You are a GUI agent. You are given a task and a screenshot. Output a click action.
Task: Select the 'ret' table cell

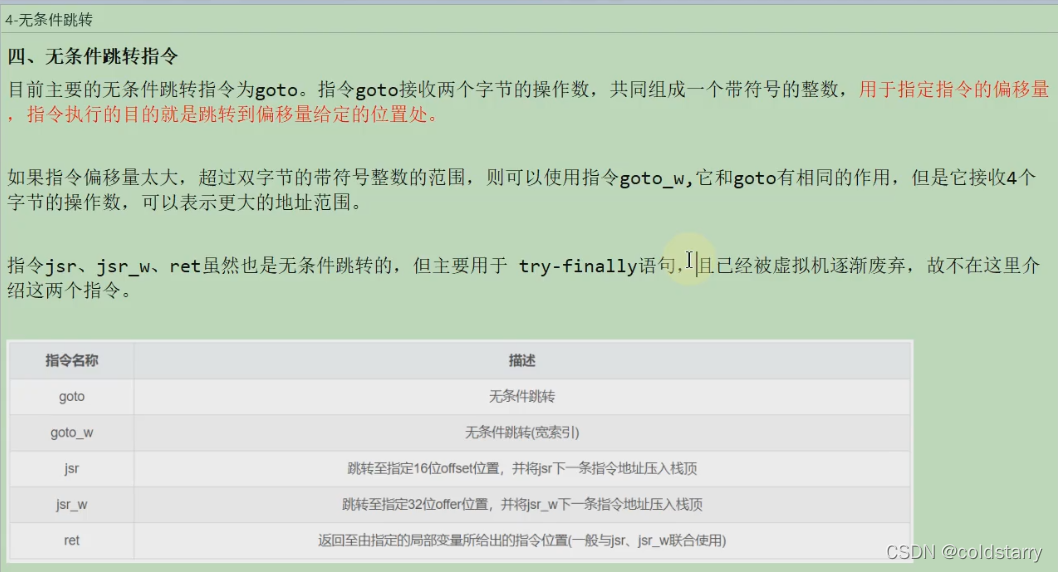point(72,540)
